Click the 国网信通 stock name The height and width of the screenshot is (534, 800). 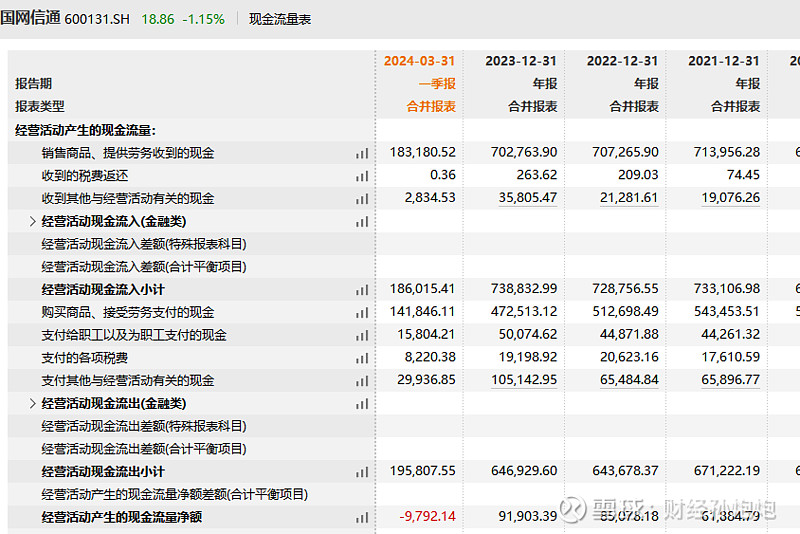tap(30, 18)
